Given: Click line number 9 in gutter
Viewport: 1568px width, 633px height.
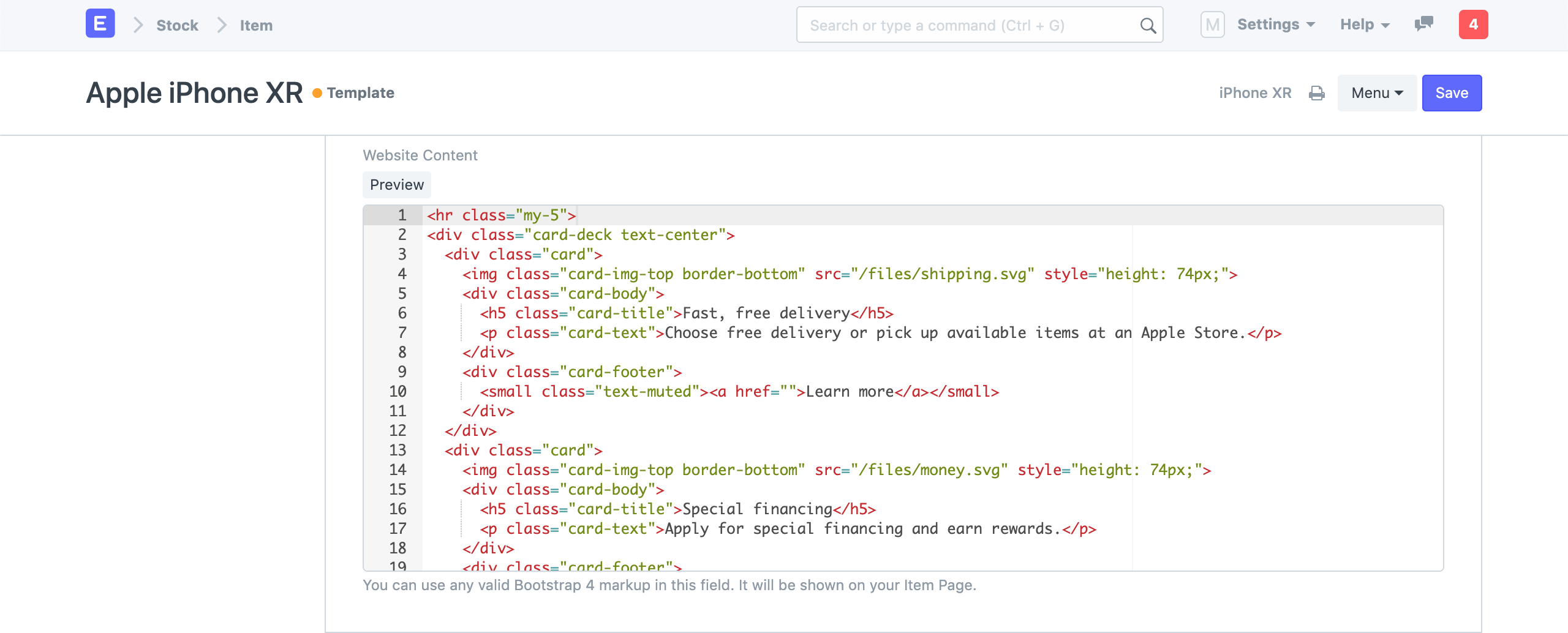Looking at the screenshot, I should click(x=402, y=372).
